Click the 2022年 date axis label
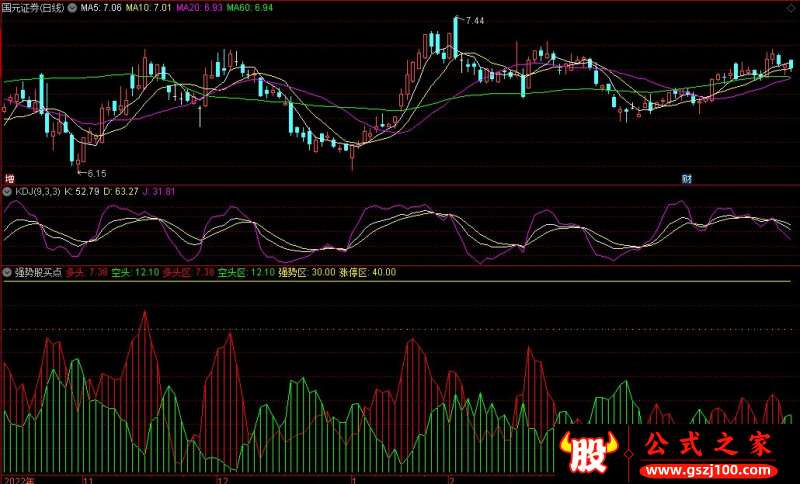Screen dimensions: 800x484 pyautogui.click(x=18, y=479)
